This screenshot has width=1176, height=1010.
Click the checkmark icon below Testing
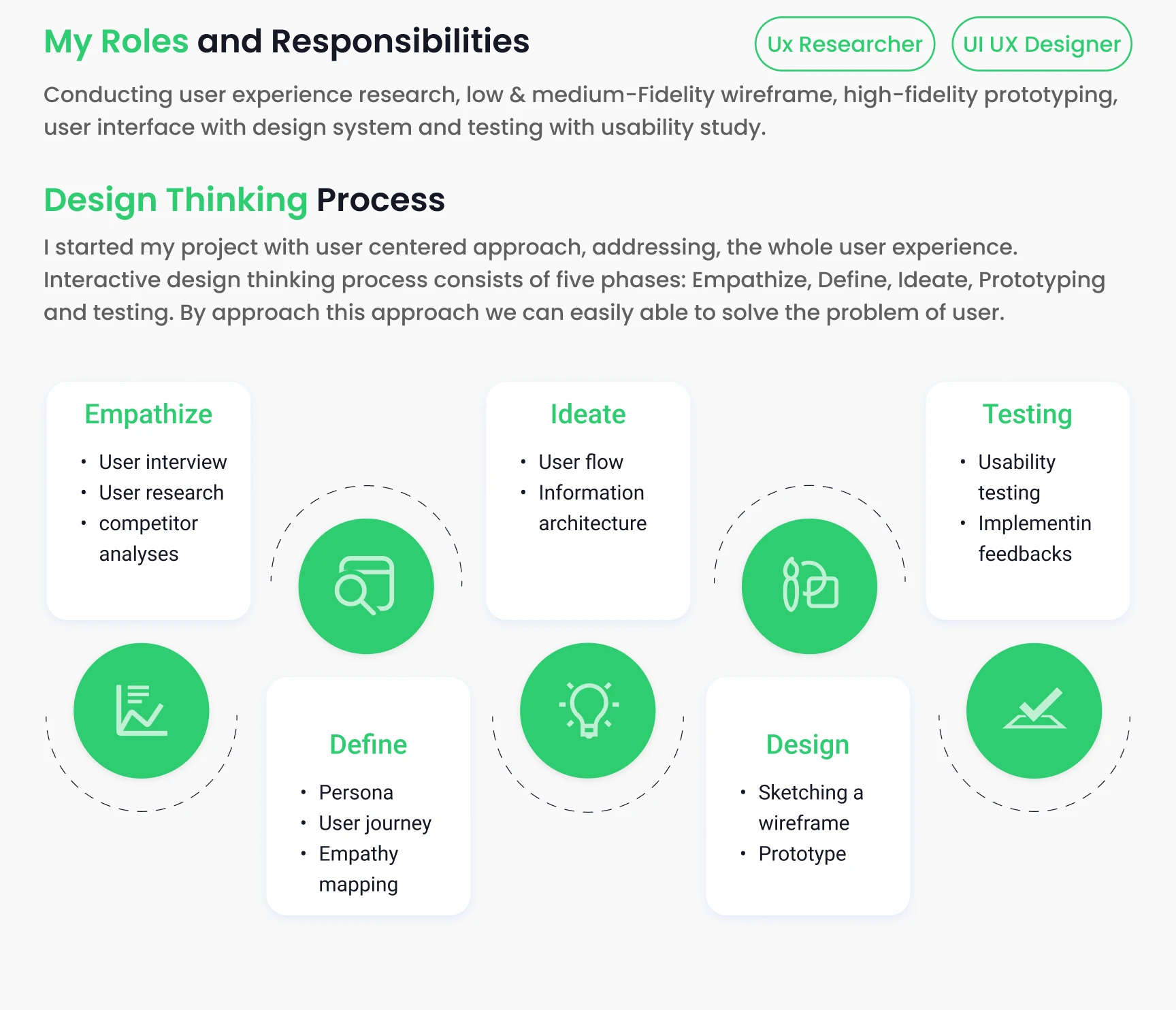click(x=1034, y=711)
